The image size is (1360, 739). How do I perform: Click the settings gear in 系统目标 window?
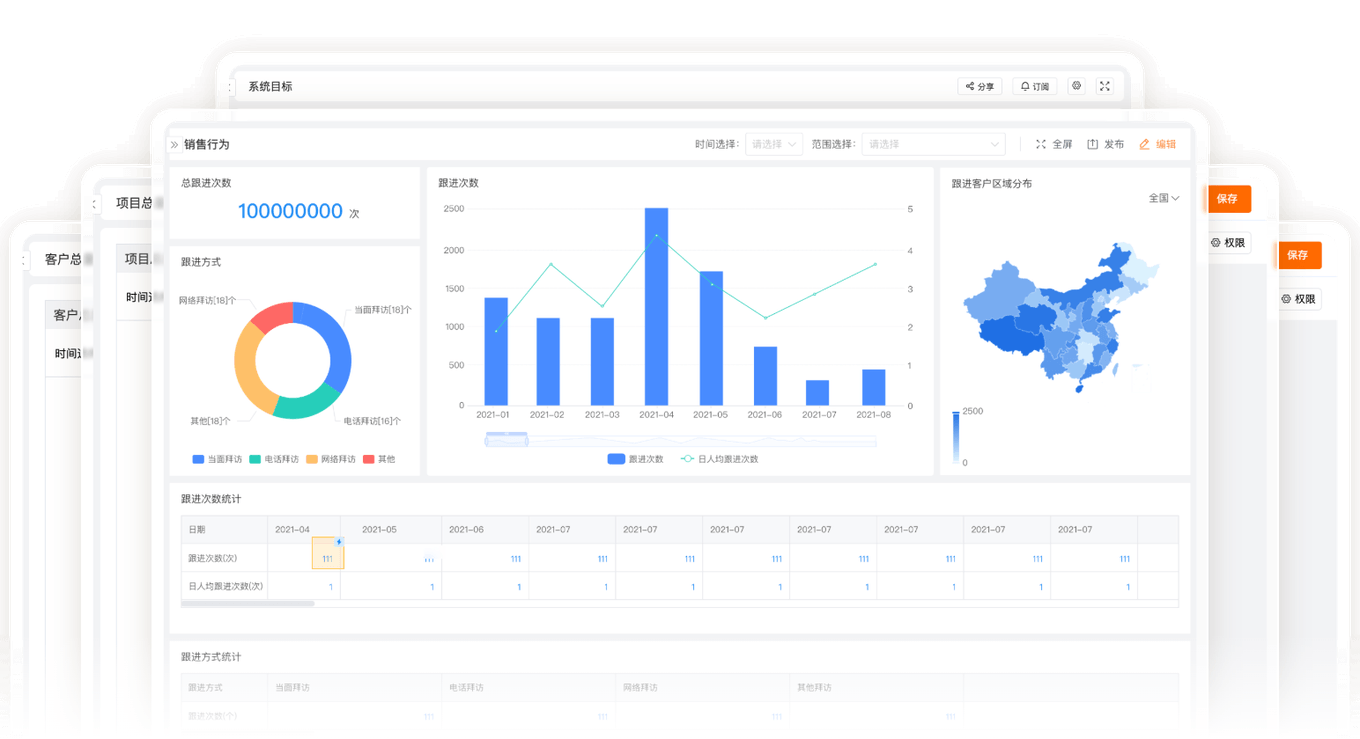1077,86
